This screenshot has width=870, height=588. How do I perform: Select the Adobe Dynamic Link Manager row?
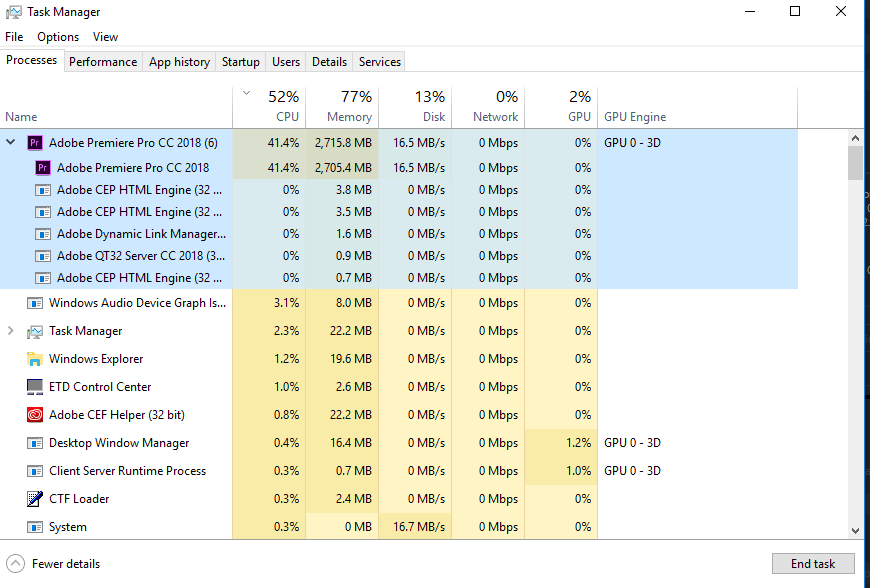[141, 234]
